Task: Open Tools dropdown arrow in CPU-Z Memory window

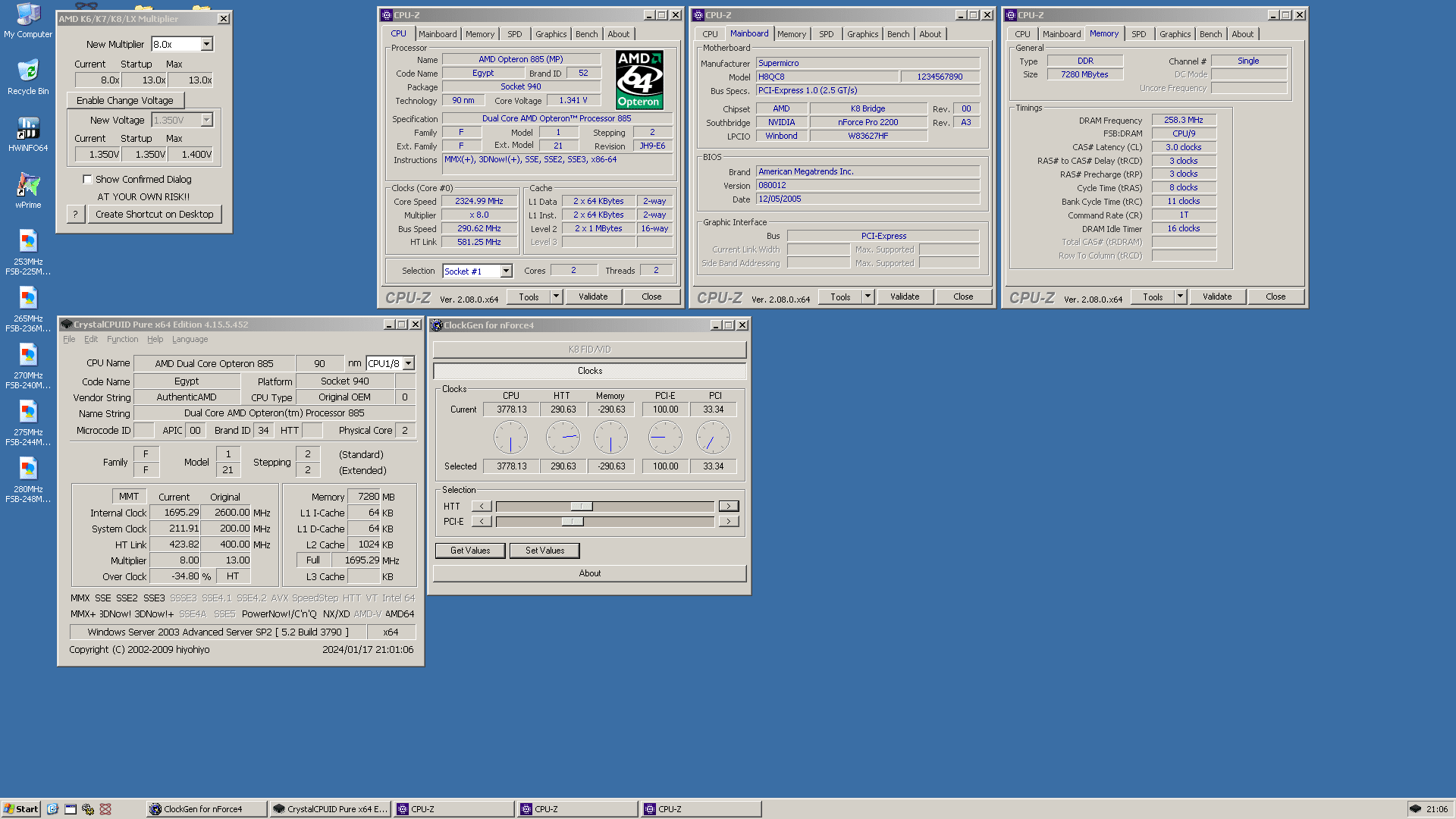Action: [x=1180, y=297]
